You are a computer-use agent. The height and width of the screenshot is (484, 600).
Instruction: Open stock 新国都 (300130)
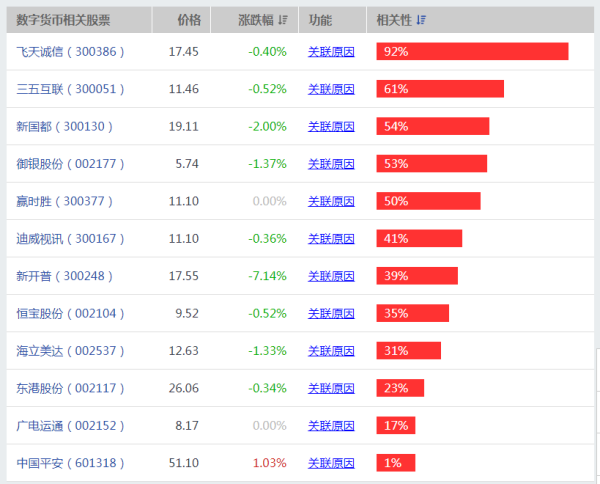point(64,126)
